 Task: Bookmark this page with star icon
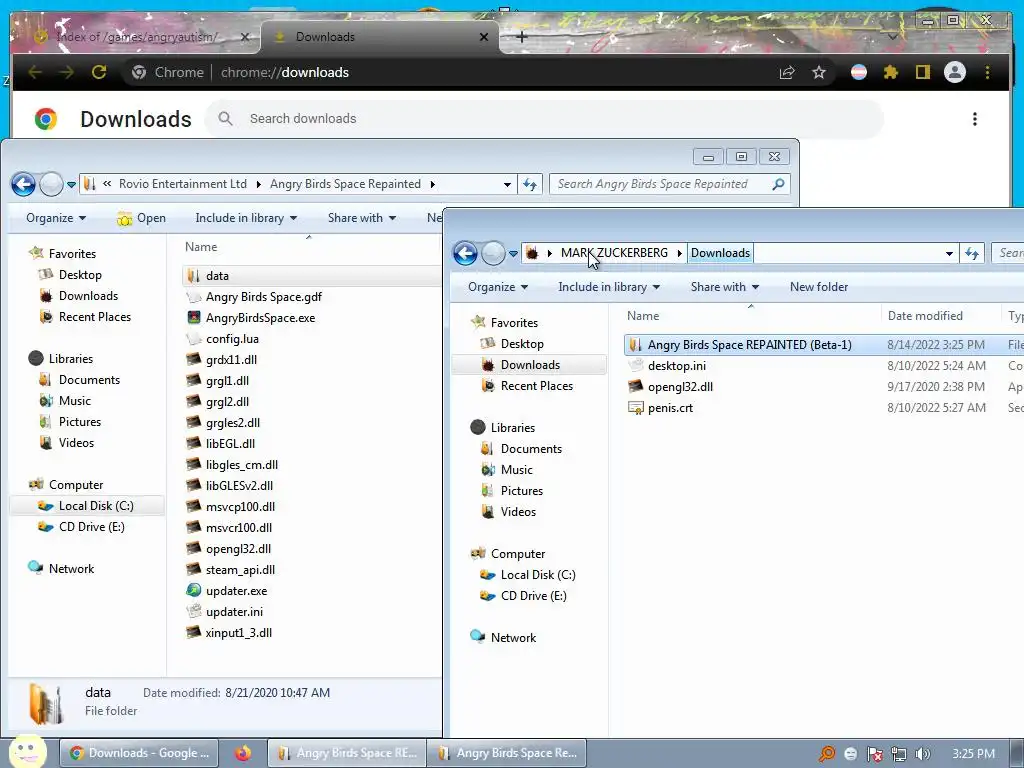tap(819, 72)
